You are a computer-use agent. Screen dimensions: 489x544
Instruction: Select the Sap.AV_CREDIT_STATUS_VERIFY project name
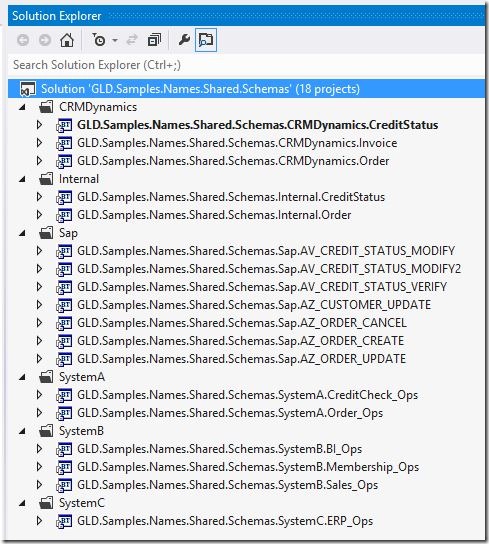point(262,287)
